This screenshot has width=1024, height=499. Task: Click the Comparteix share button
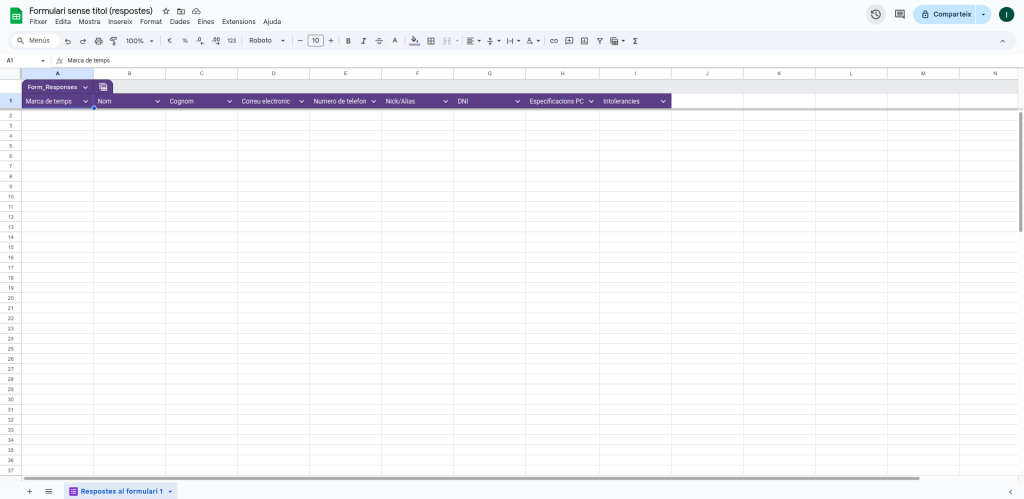point(945,14)
